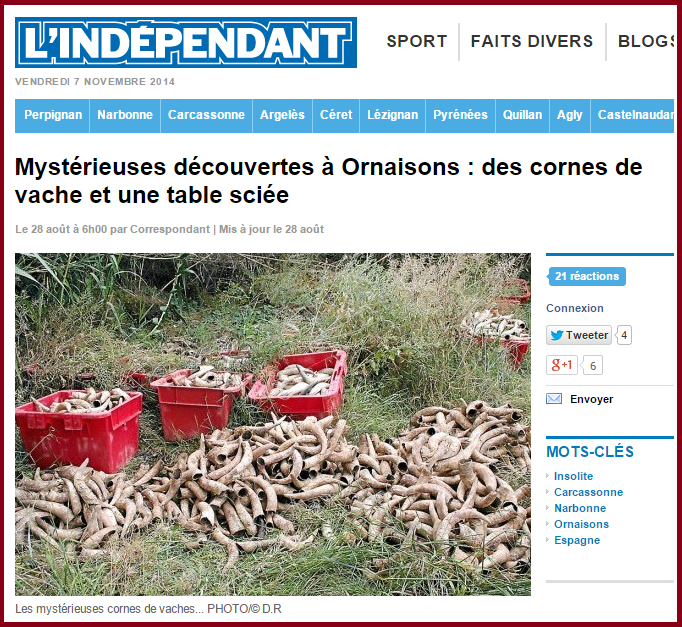Click the Twitter bird Tweeter button

point(579,335)
